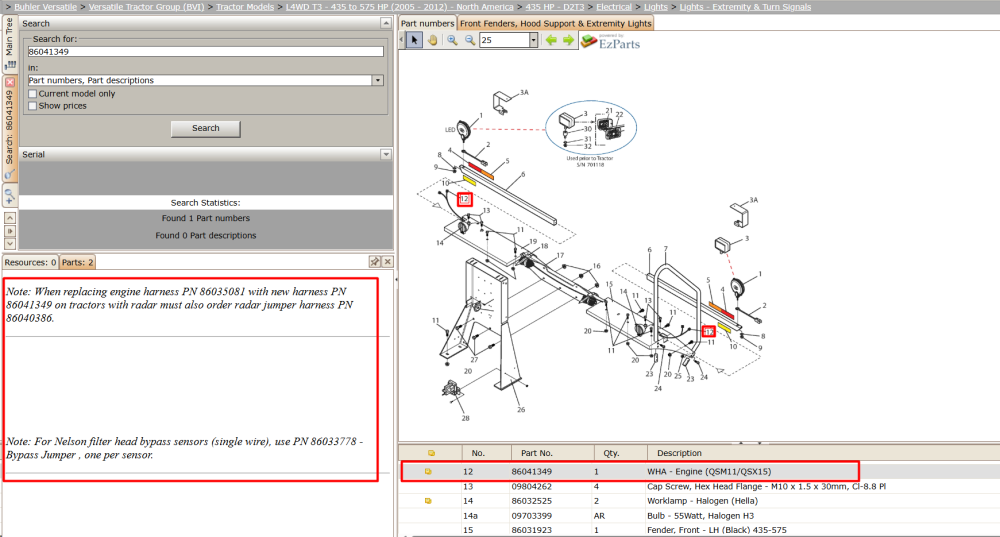Go forward with green right arrow
This screenshot has width=1000, height=537.
click(x=568, y=40)
